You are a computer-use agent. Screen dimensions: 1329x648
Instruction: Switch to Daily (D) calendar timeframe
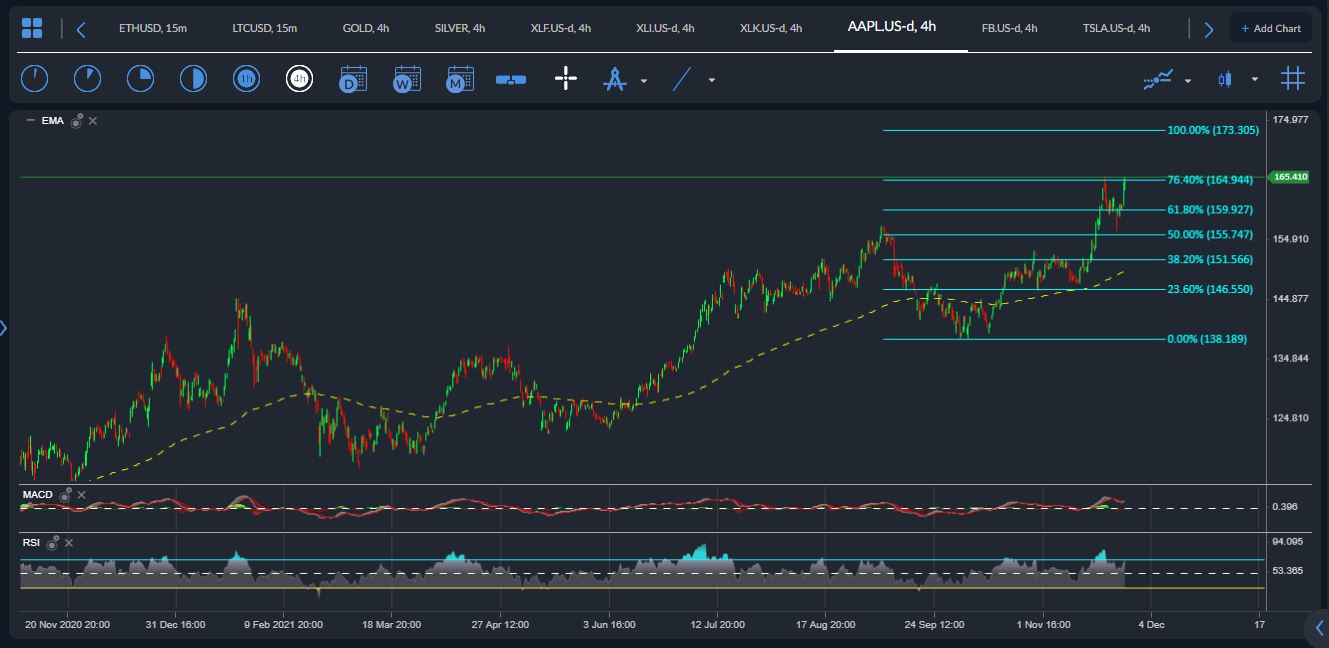[x=353, y=79]
